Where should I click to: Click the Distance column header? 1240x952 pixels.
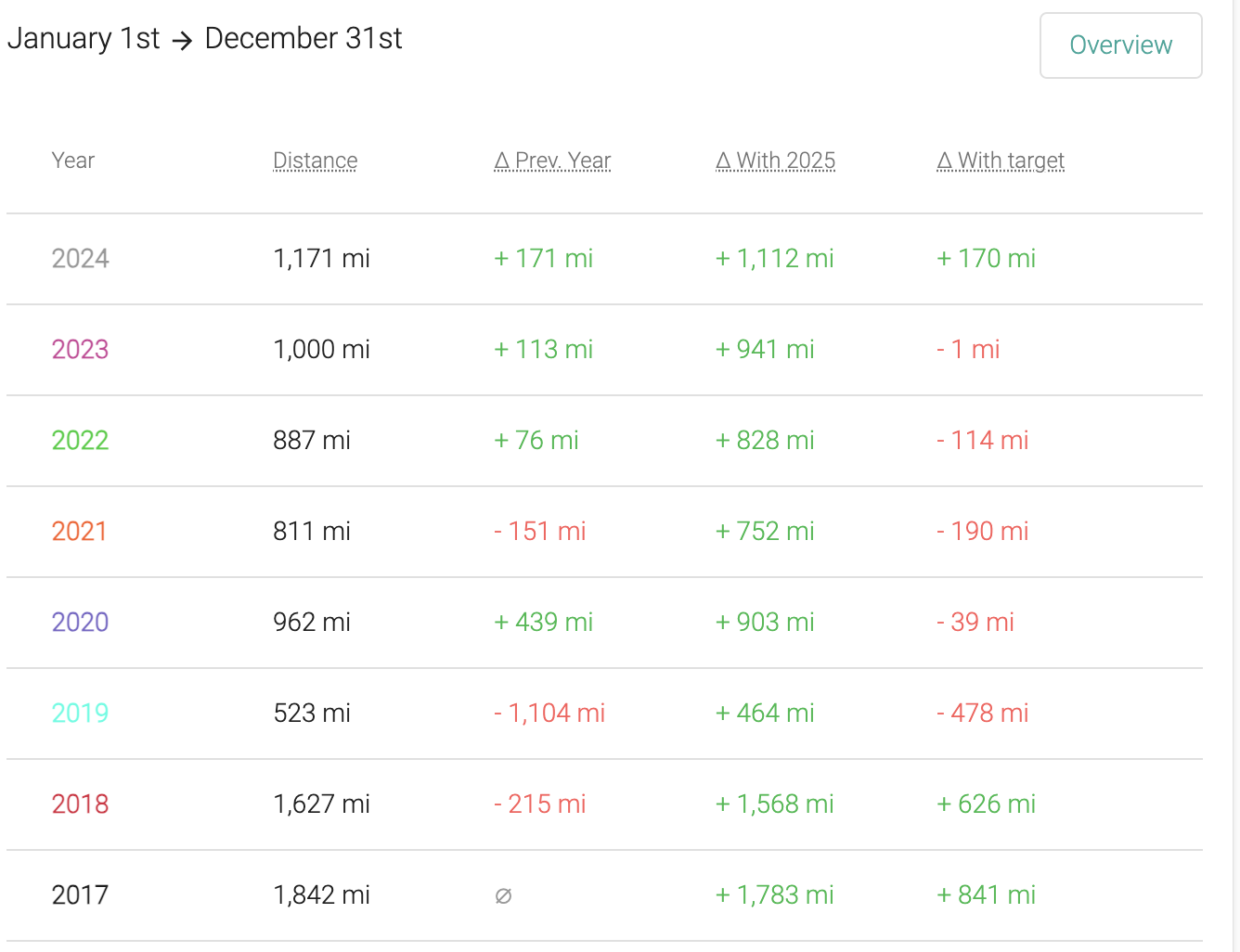click(x=315, y=161)
